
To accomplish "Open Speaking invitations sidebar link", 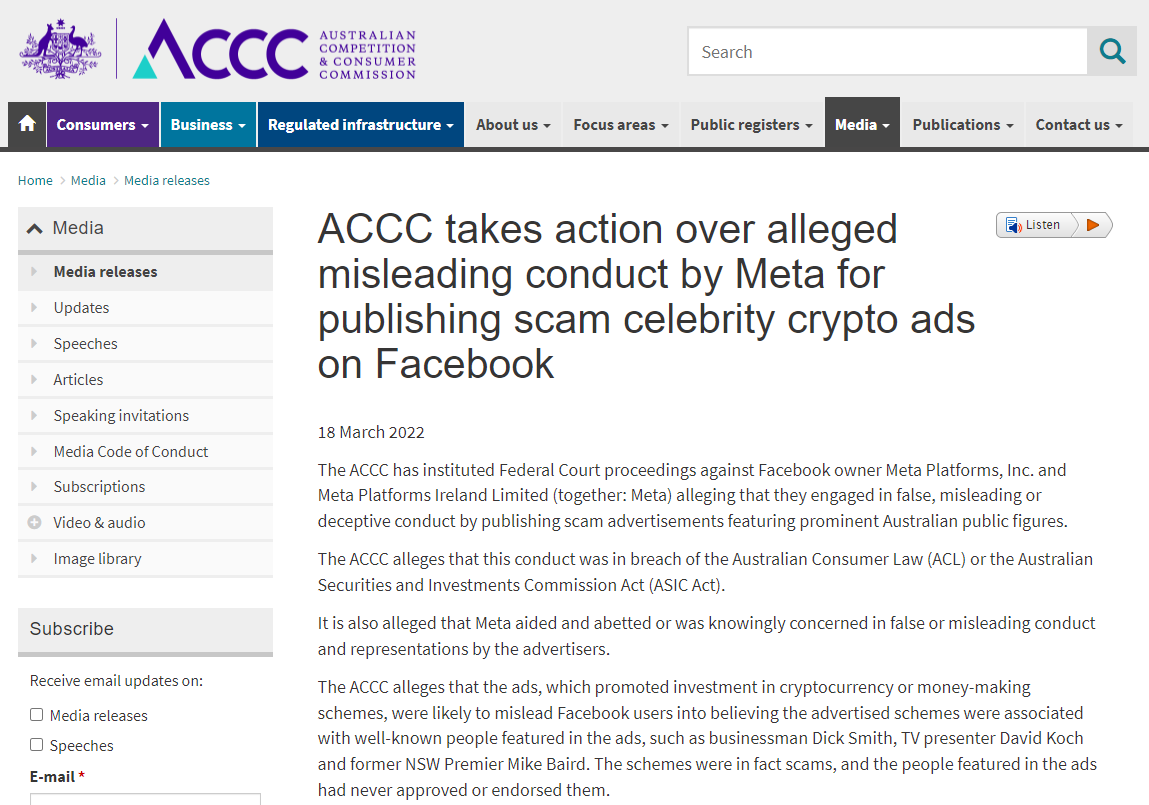I will (x=121, y=415).
